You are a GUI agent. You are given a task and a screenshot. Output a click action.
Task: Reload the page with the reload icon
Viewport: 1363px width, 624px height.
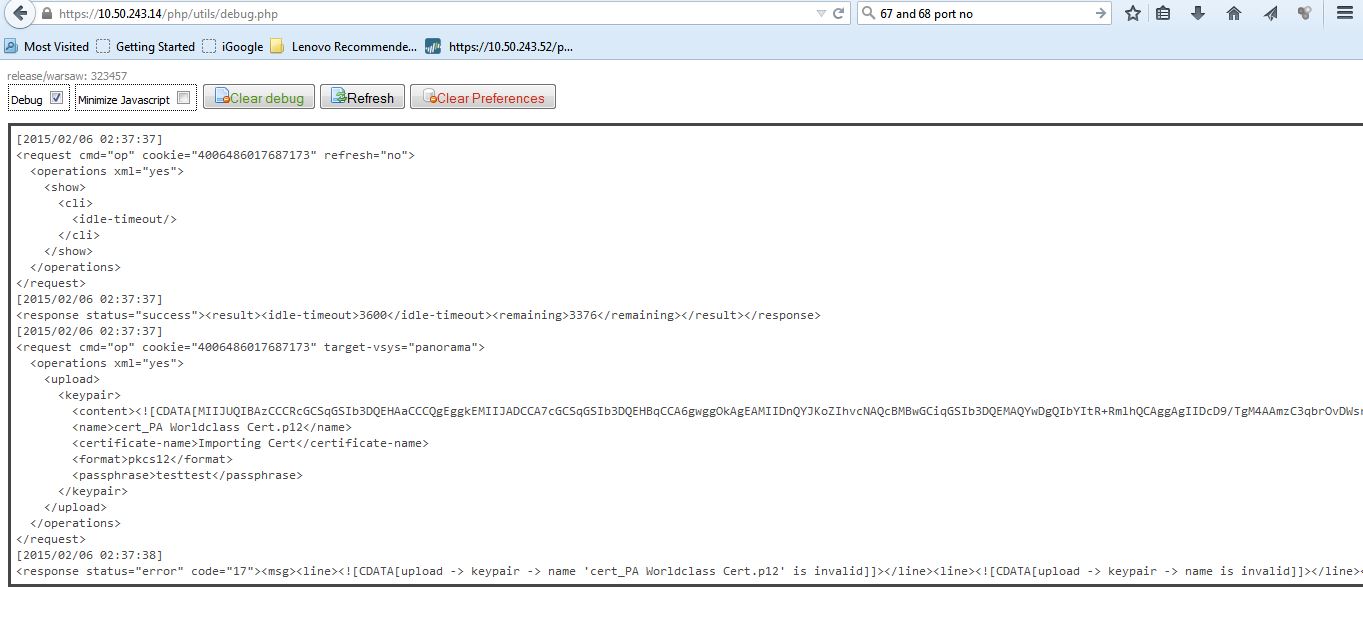[x=839, y=14]
